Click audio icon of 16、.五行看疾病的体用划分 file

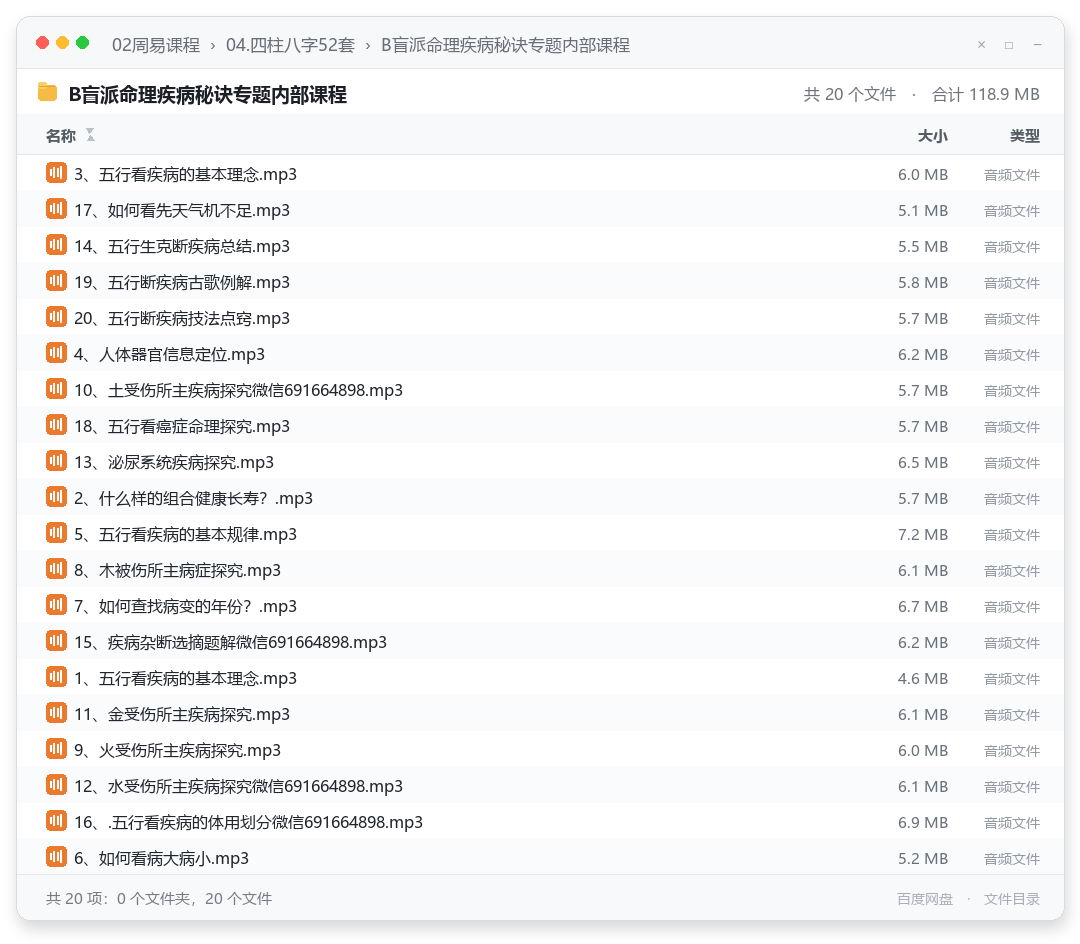(56, 821)
